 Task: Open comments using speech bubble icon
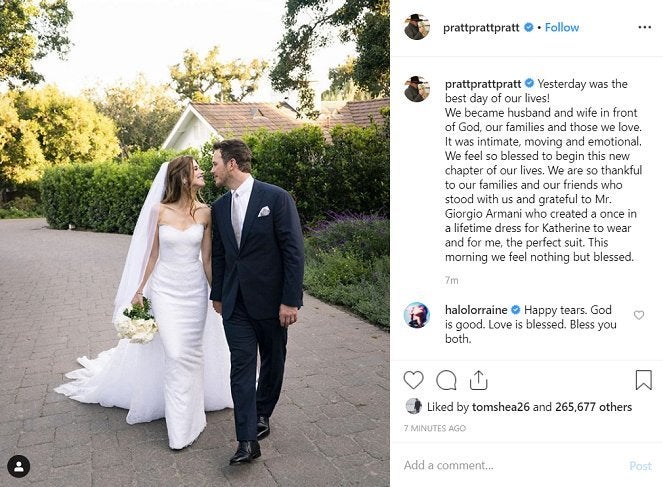pyautogui.click(x=446, y=380)
